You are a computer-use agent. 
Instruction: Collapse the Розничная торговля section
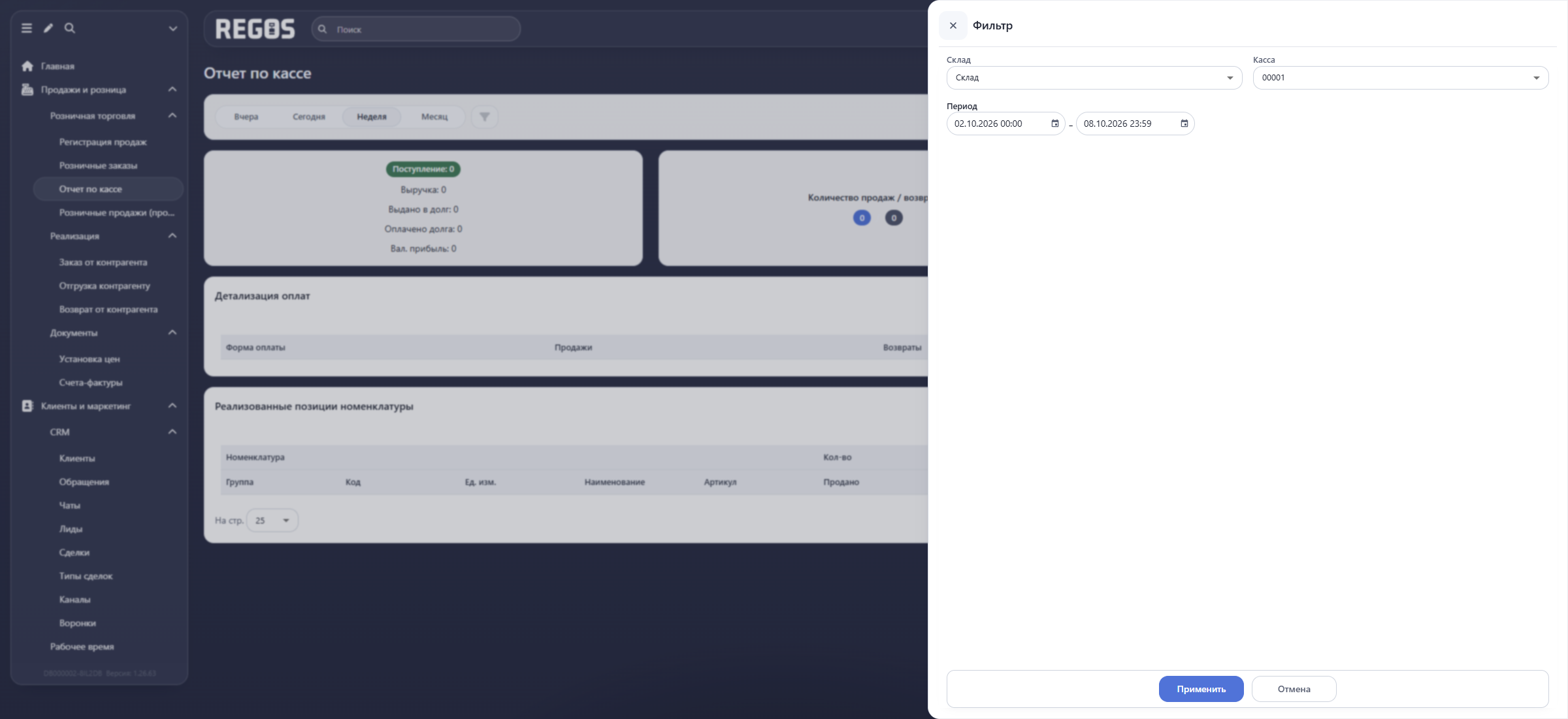pyautogui.click(x=172, y=116)
